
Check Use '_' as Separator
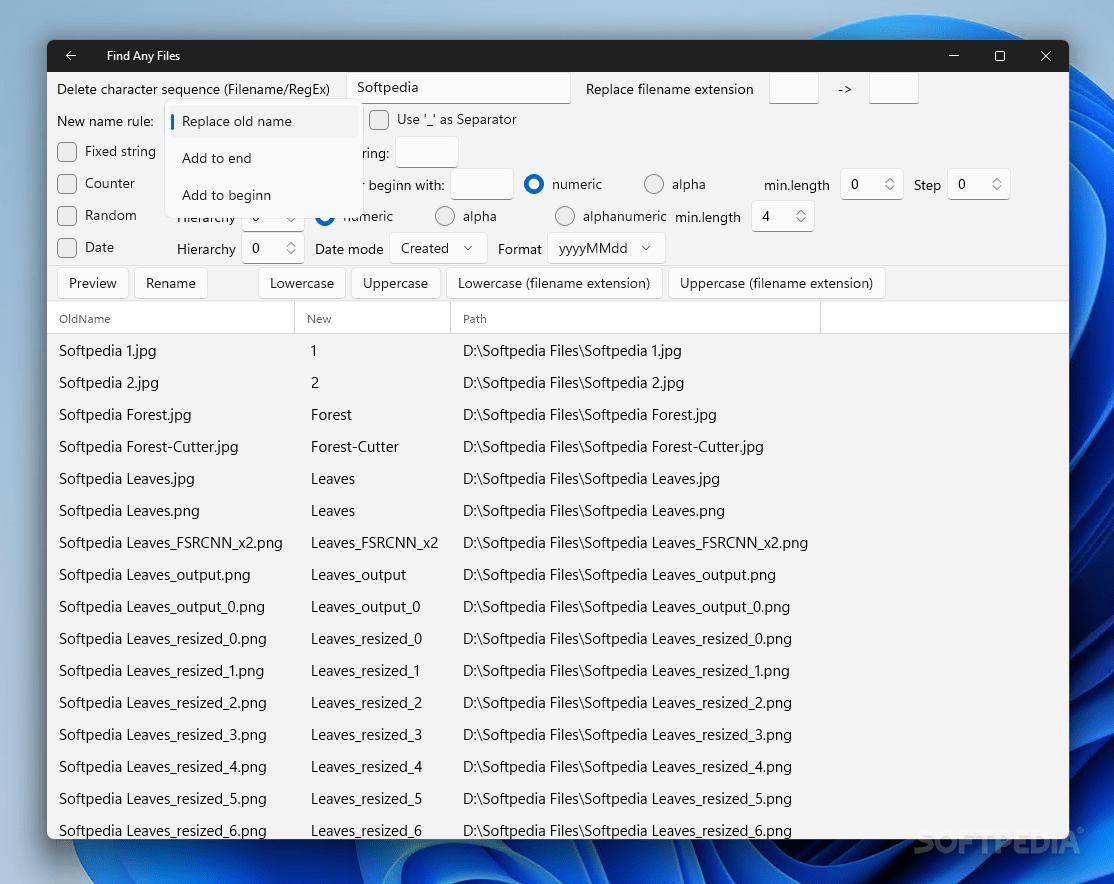click(x=379, y=119)
